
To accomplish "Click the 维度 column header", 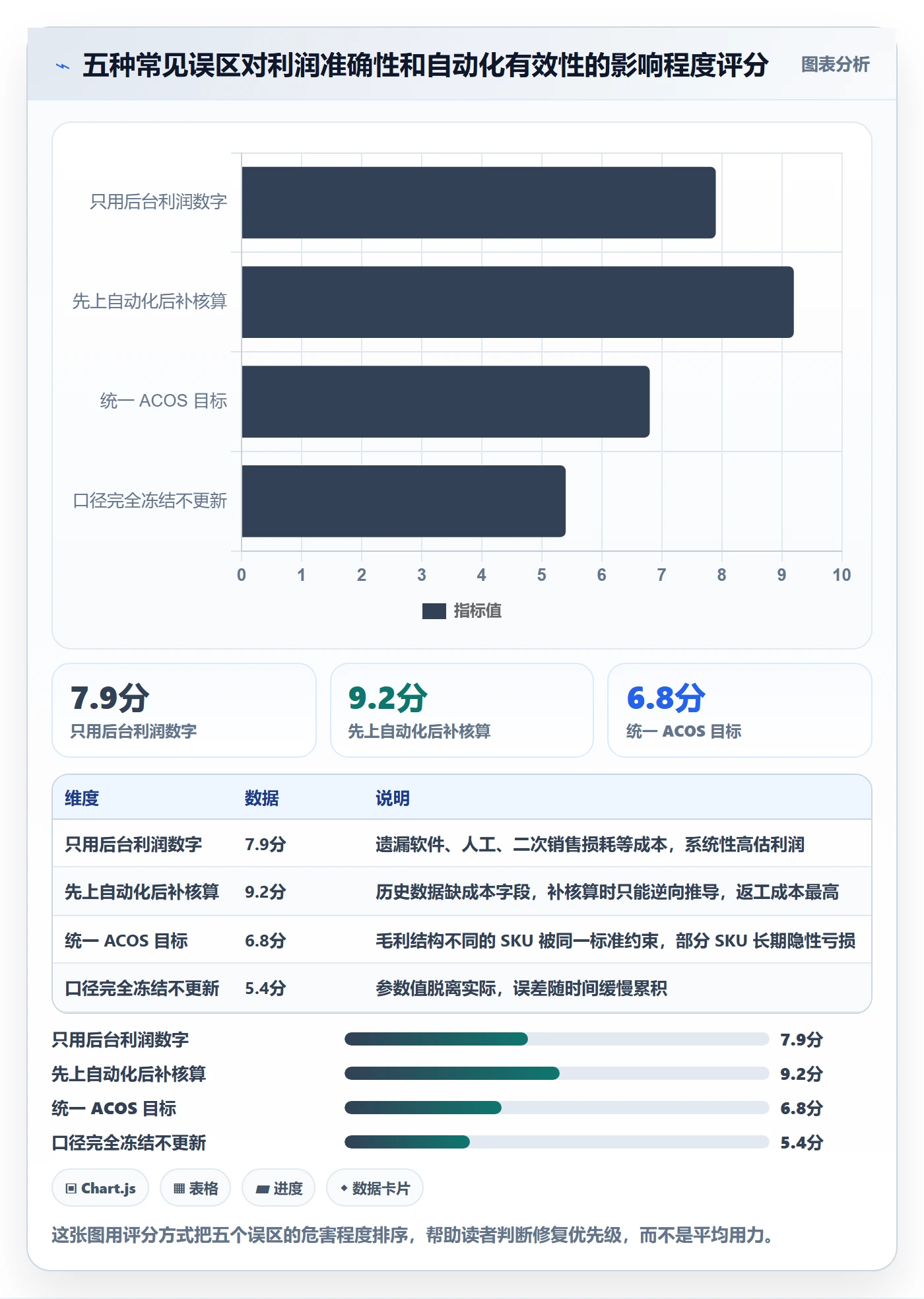I will [82, 798].
